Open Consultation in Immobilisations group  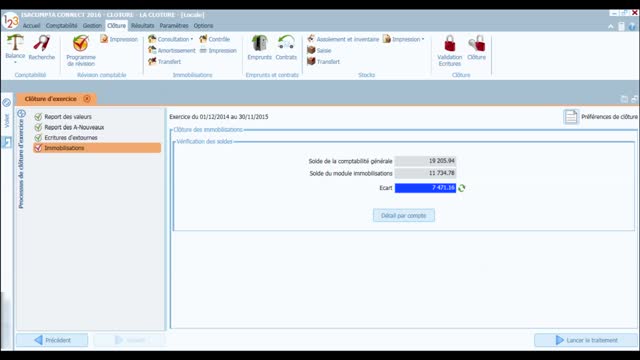tap(170, 39)
